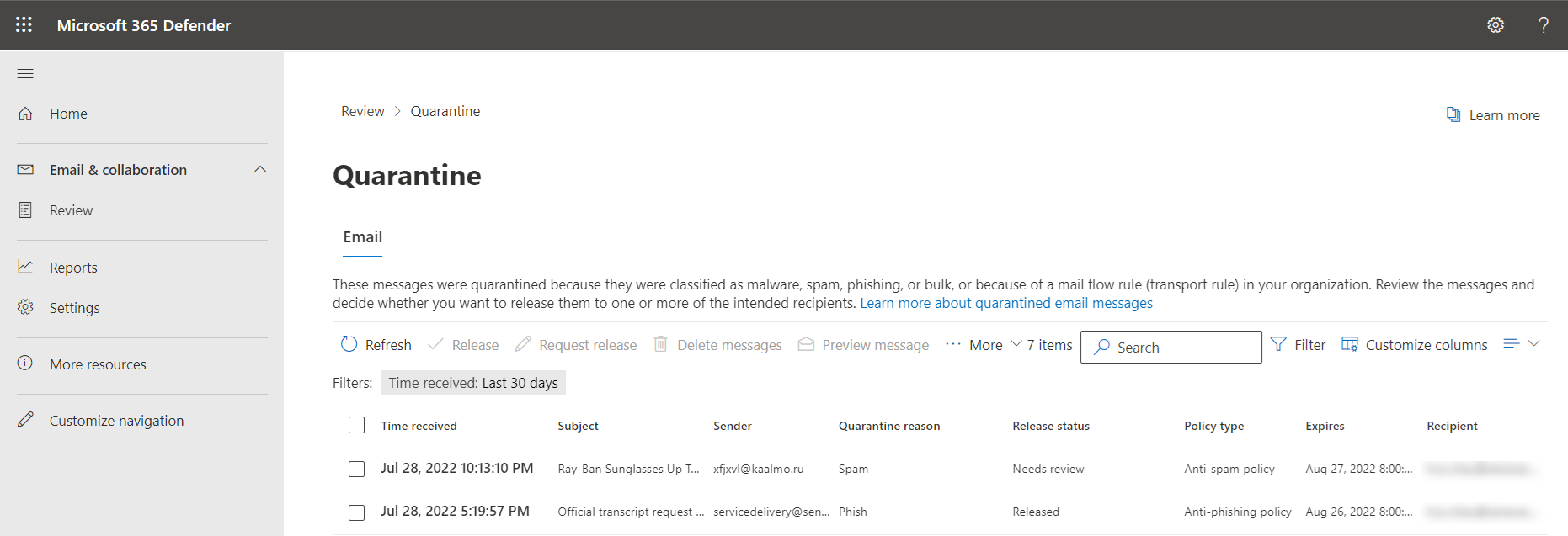Click the Reports chart icon
The width and height of the screenshot is (1568, 536).
(25, 267)
